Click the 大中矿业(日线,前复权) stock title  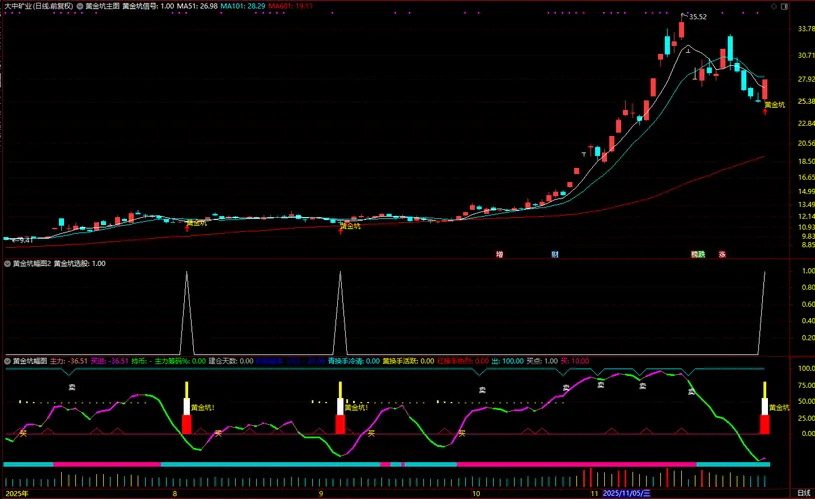coord(38,6)
